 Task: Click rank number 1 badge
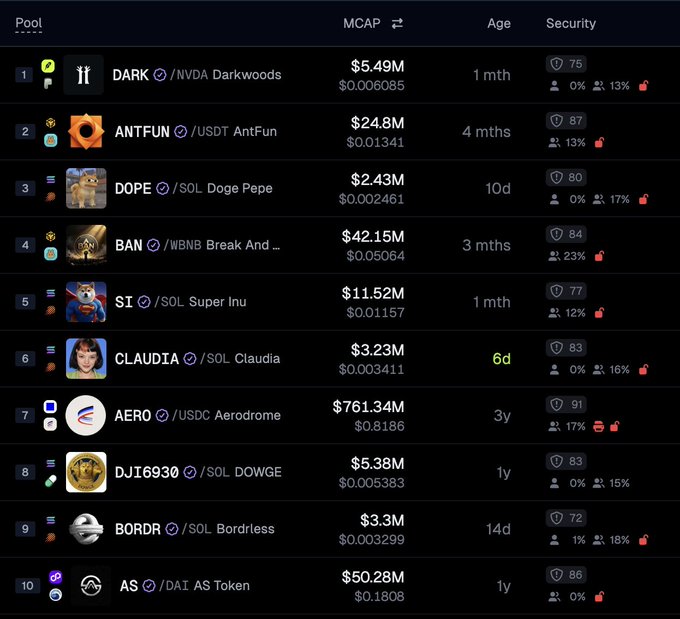pyautogui.click(x=24, y=75)
